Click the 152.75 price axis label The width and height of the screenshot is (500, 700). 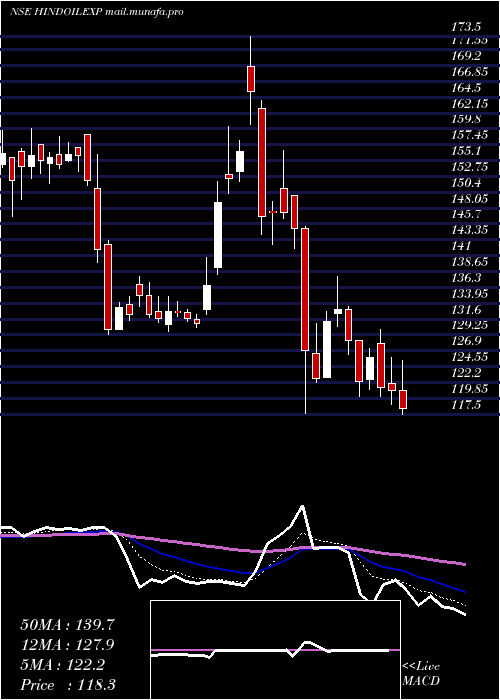pyautogui.click(x=469, y=167)
